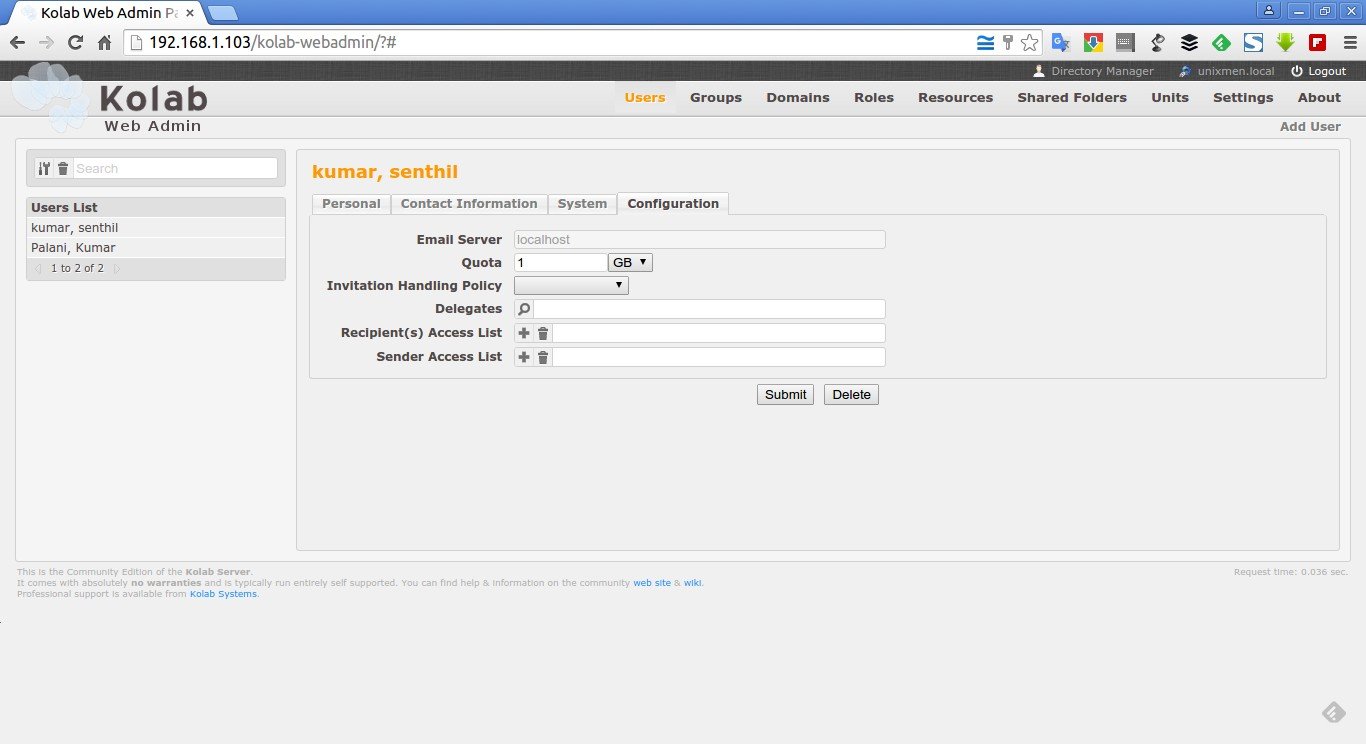The height and width of the screenshot is (744, 1366).
Task: Open the Domains menu
Action: [798, 98]
